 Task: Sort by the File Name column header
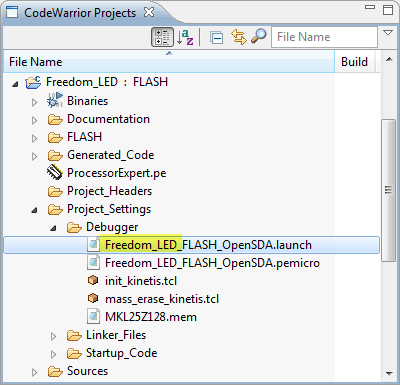pos(169,62)
